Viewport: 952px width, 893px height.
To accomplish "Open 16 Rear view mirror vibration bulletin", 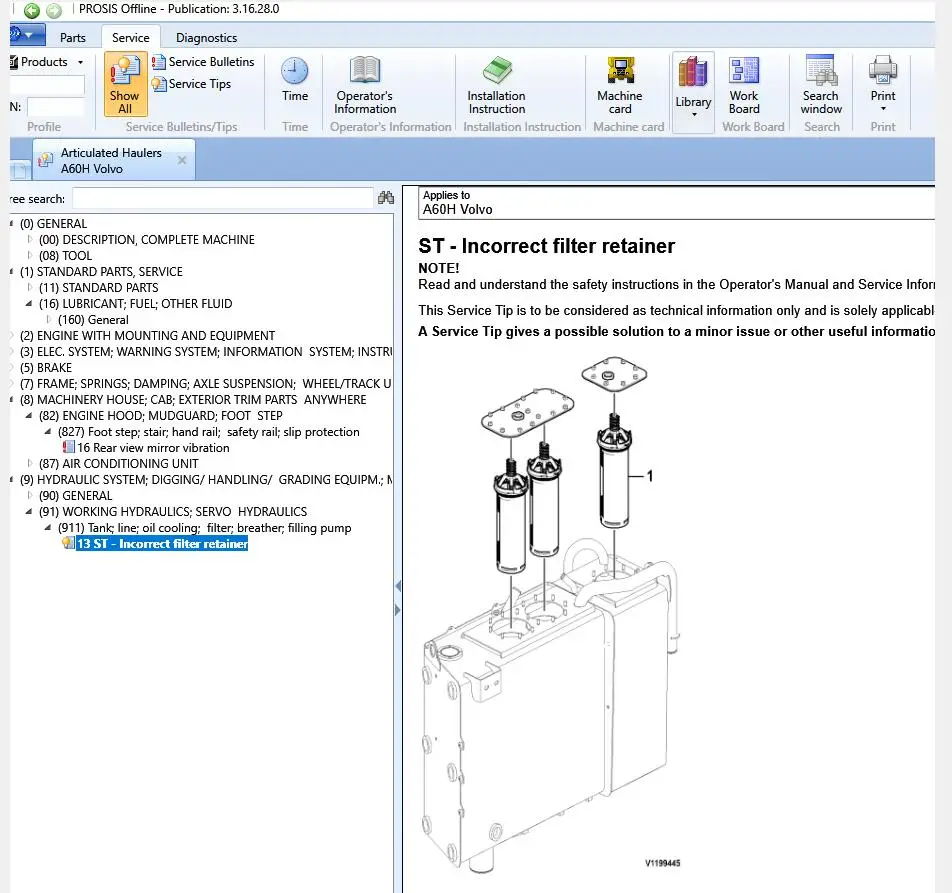I will [x=154, y=447].
